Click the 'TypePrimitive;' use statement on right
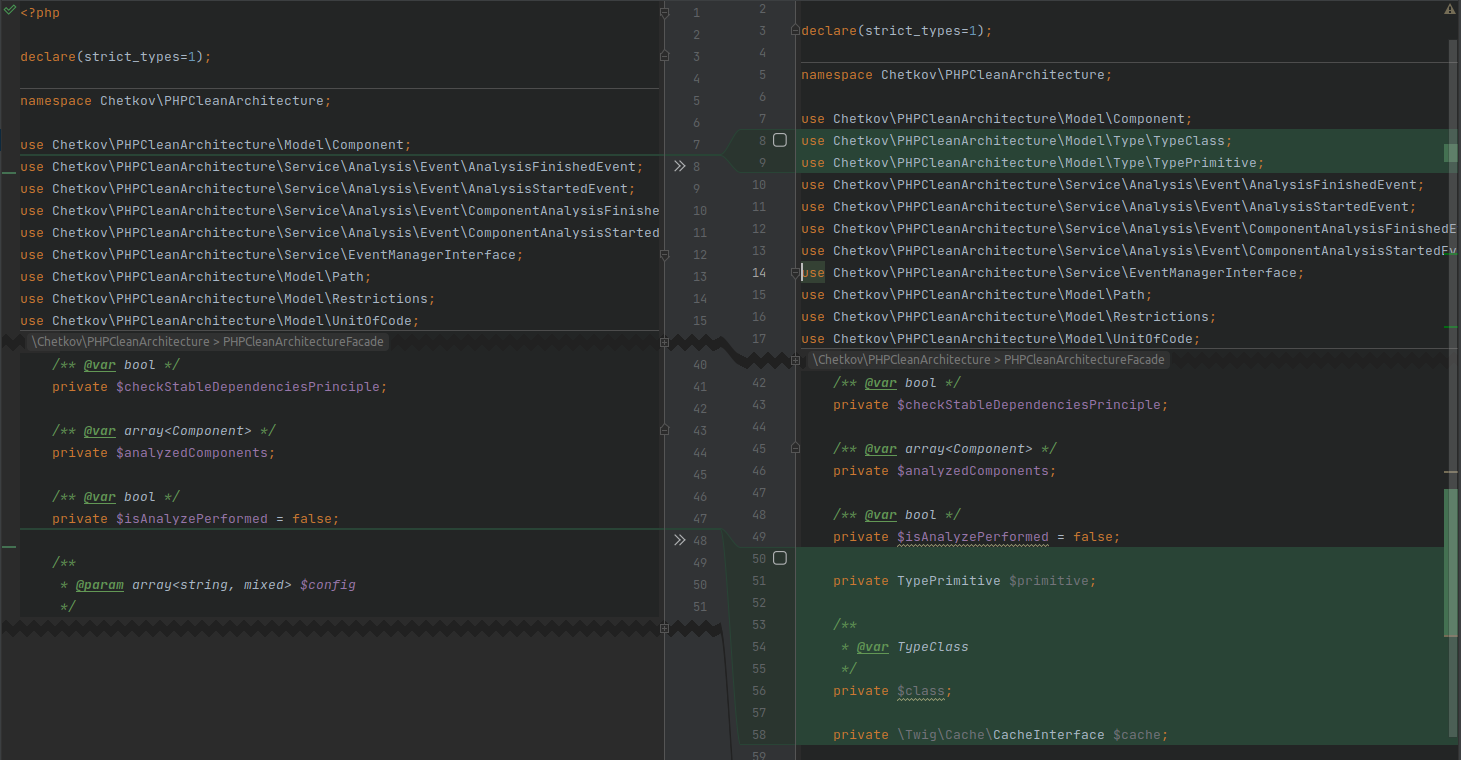This screenshot has width=1461, height=760. 1032,163
